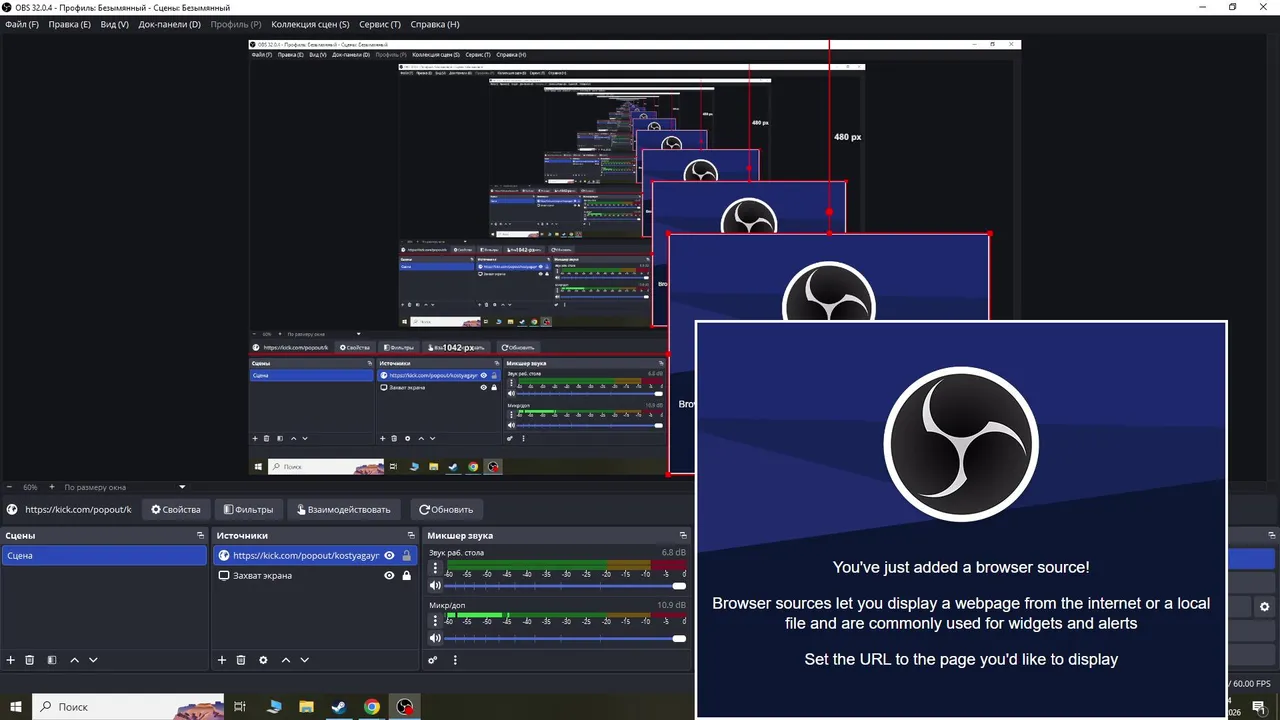Open source properties gear in the Источники toolbar

263,660
